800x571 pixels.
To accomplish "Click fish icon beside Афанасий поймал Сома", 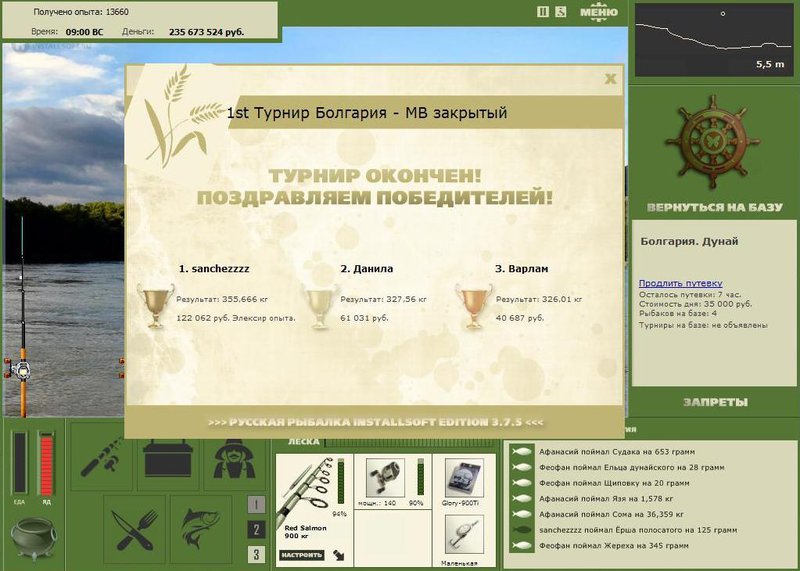I will (521, 514).
